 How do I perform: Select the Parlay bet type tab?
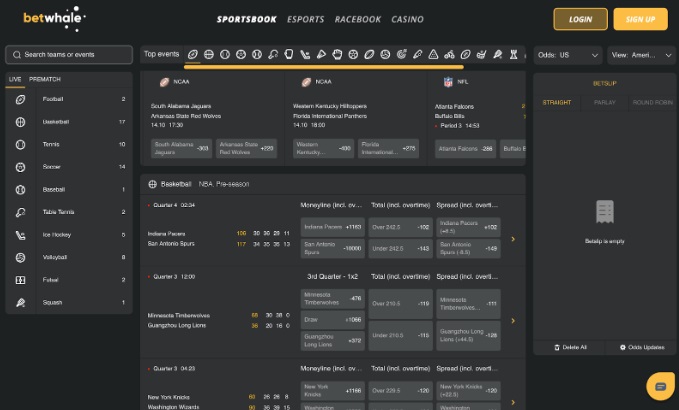tap(604, 102)
